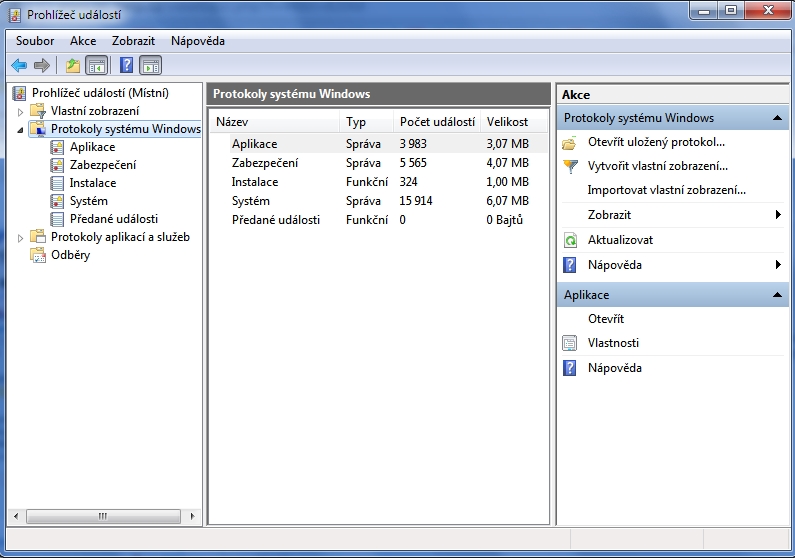795x558 pixels.
Task: Click the green refresh icon beside Aktualizovat
Action: pos(570,240)
